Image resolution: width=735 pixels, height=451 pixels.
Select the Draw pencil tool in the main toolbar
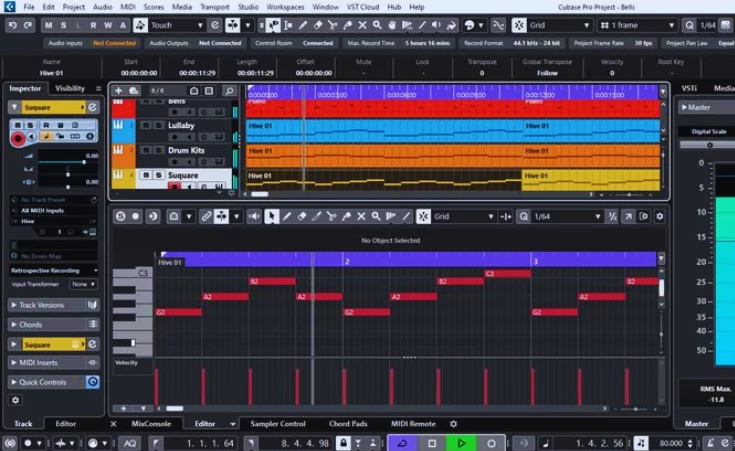pos(303,25)
